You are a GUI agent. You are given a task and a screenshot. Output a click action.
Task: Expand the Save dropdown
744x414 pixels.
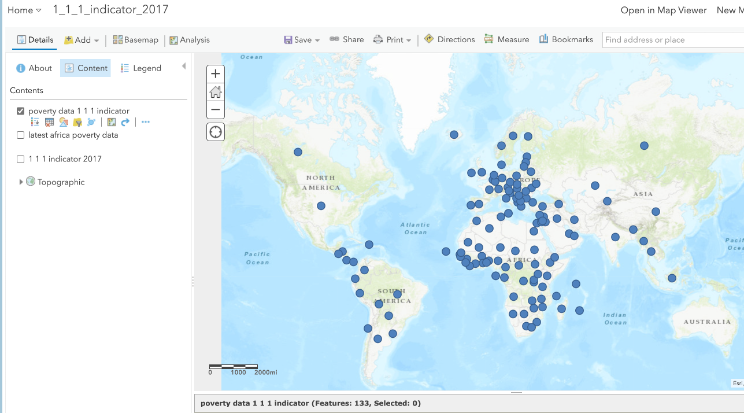[301, 40]
